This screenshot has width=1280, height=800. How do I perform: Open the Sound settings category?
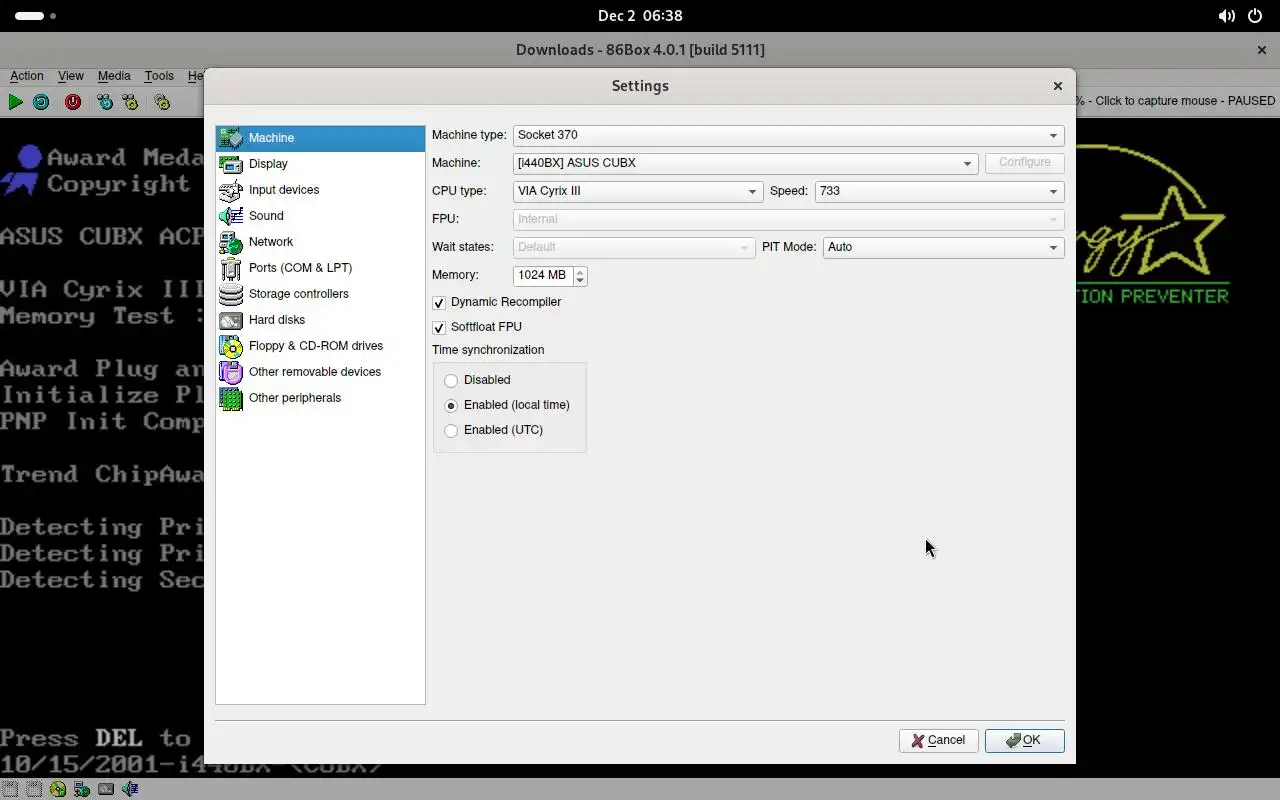(x=320, y=216)
